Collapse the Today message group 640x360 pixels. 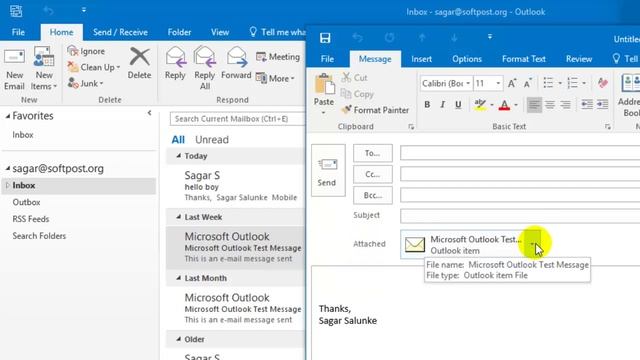[178, 156]
